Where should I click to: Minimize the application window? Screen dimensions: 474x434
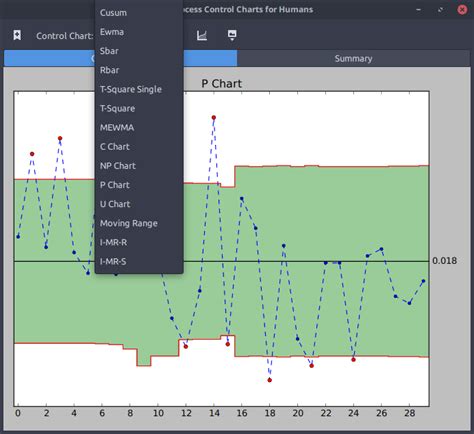[x=419, y=10]
